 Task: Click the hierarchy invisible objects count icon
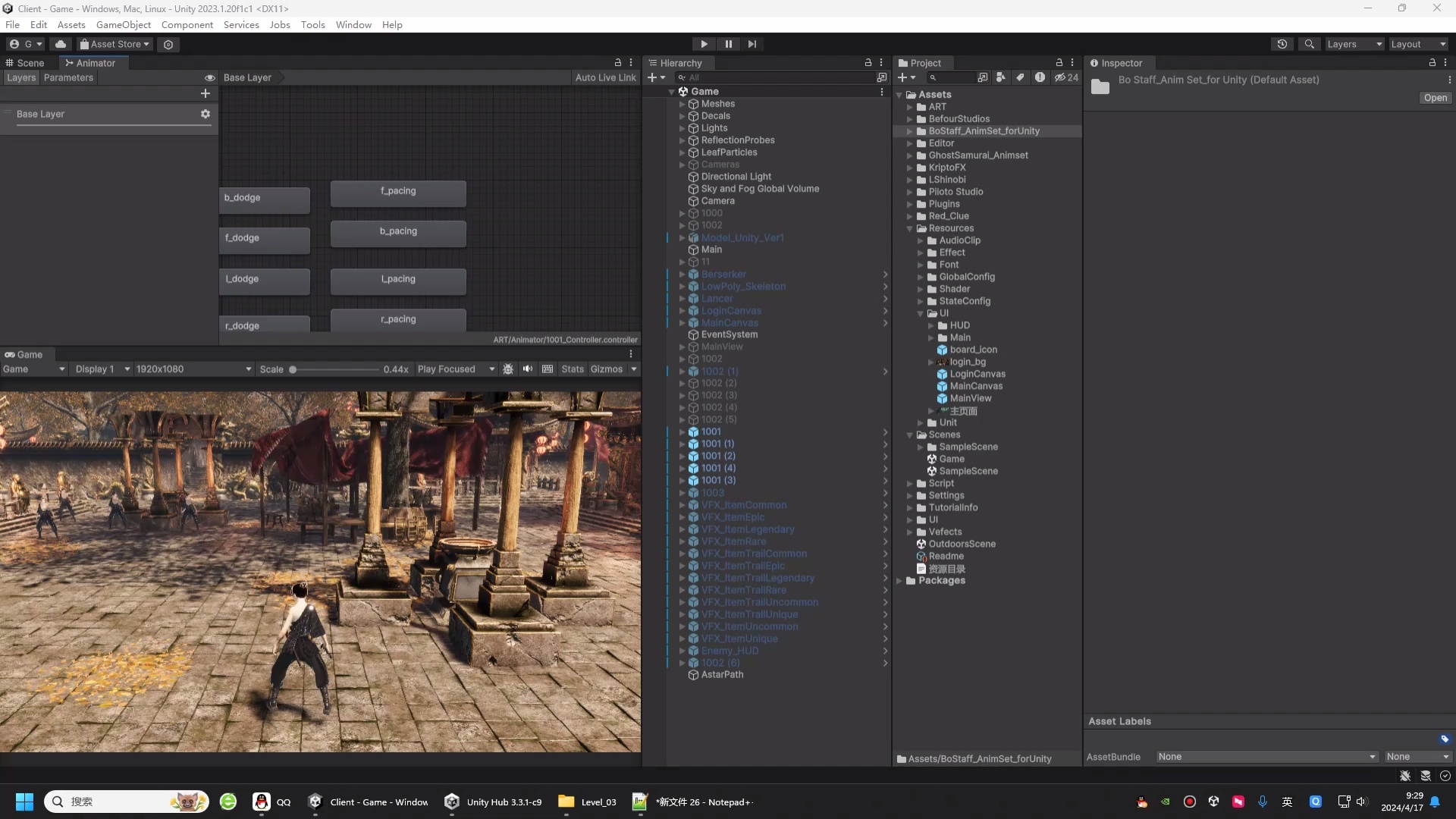click(1062, 77)
